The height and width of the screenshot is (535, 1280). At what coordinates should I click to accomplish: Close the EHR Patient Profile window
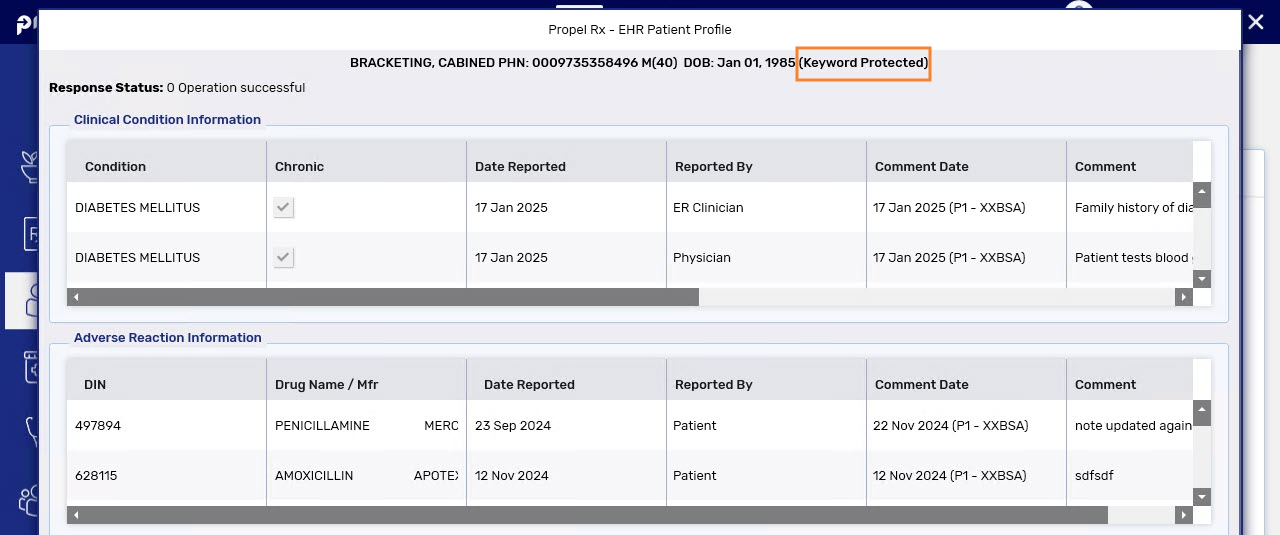[1256, 22]
